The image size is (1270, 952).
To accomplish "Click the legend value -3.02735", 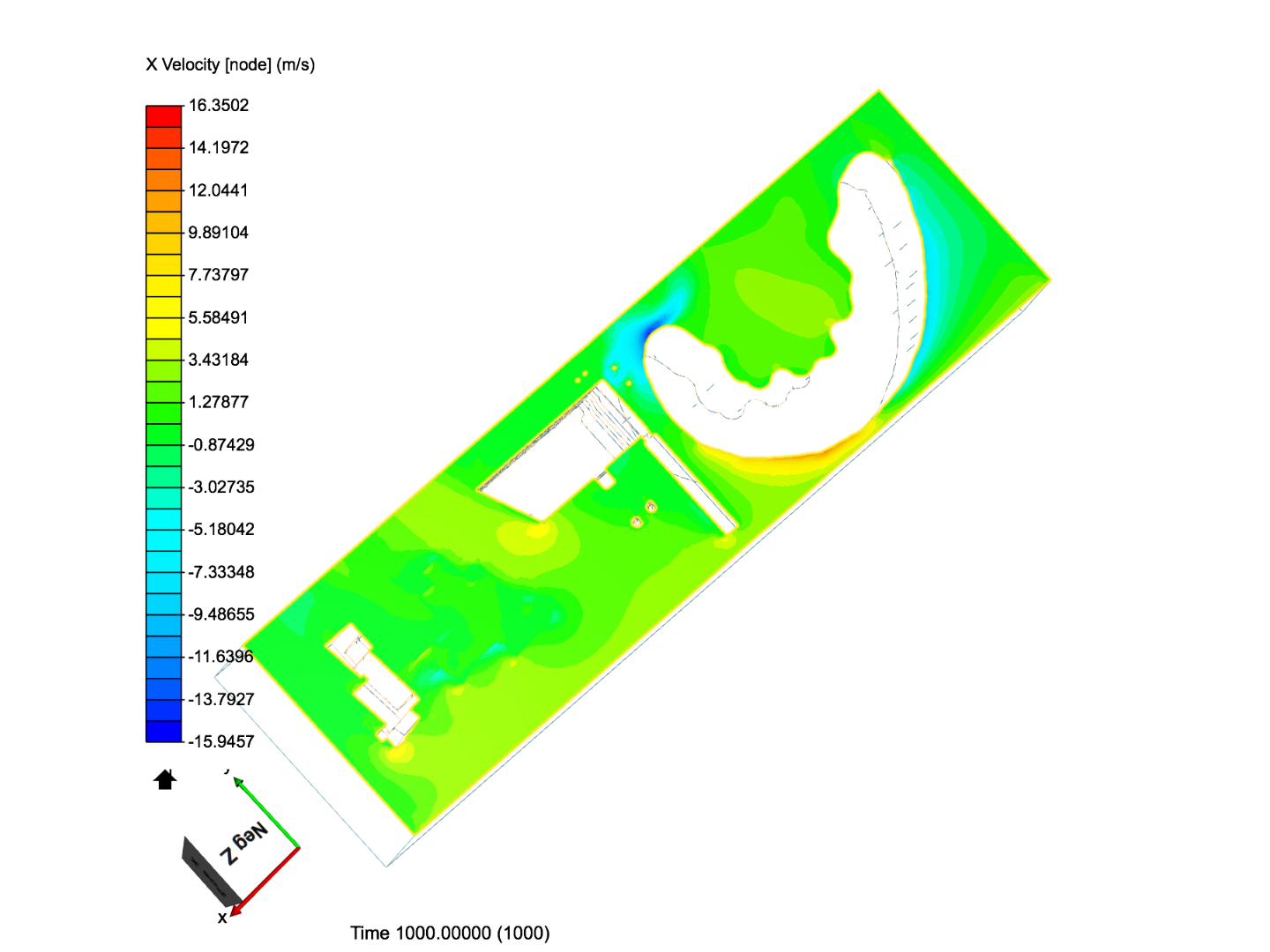I will 221,487.
